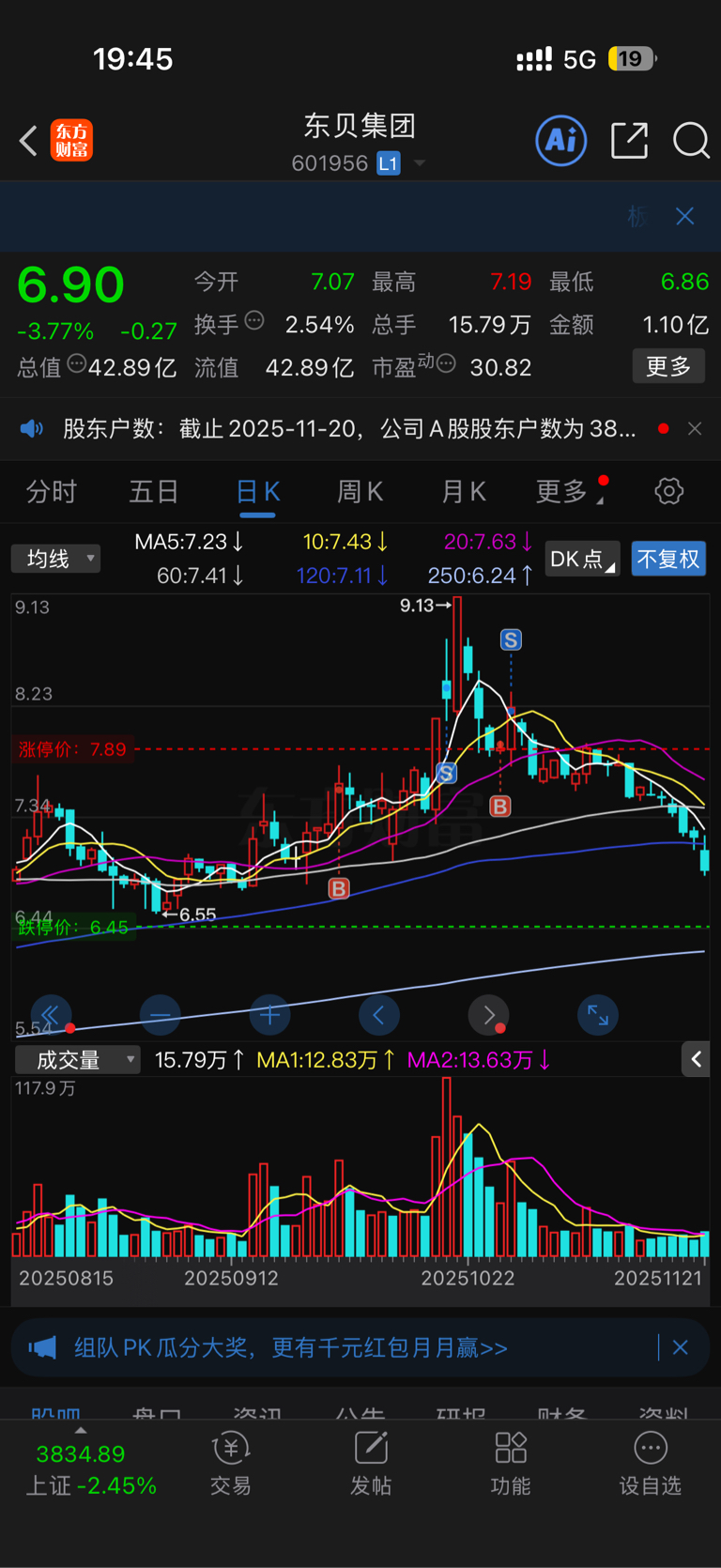Open the 不复权 adjustment selector
The height and width of the screenshot is (1568, 721).
pos(668,559)
